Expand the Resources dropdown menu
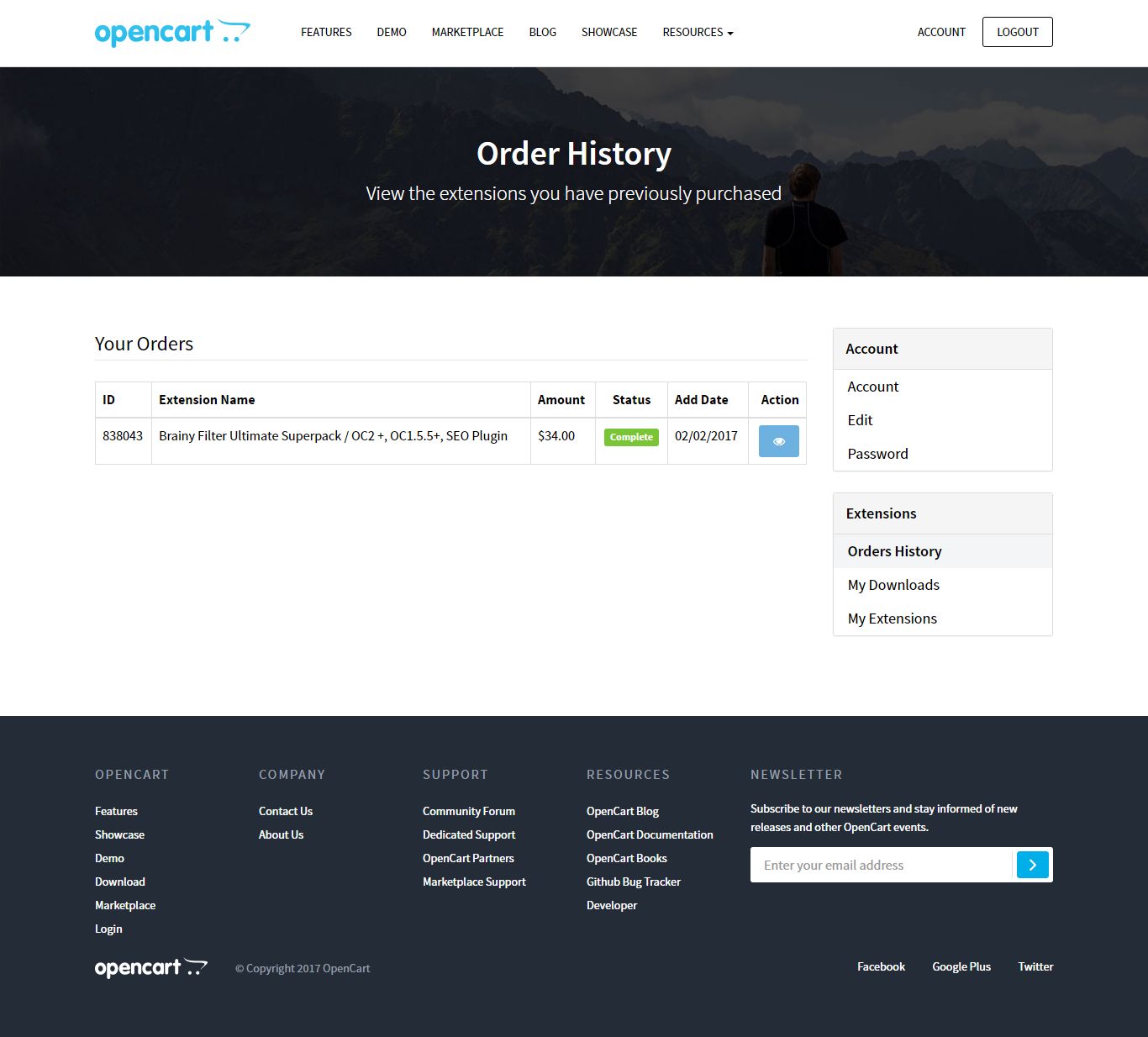This screenshot has width=1148, height=1037. tap(698, 32)
